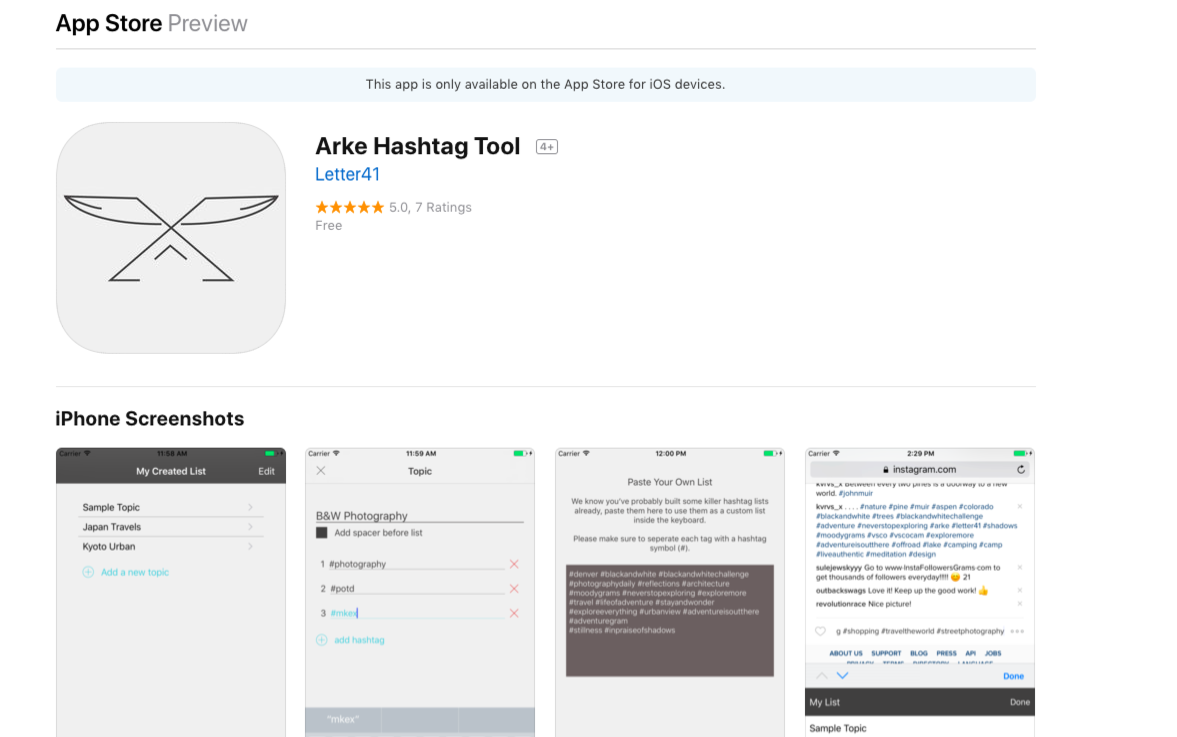
Task: Click the PRESS footer link
Action: tap(947, 654)
